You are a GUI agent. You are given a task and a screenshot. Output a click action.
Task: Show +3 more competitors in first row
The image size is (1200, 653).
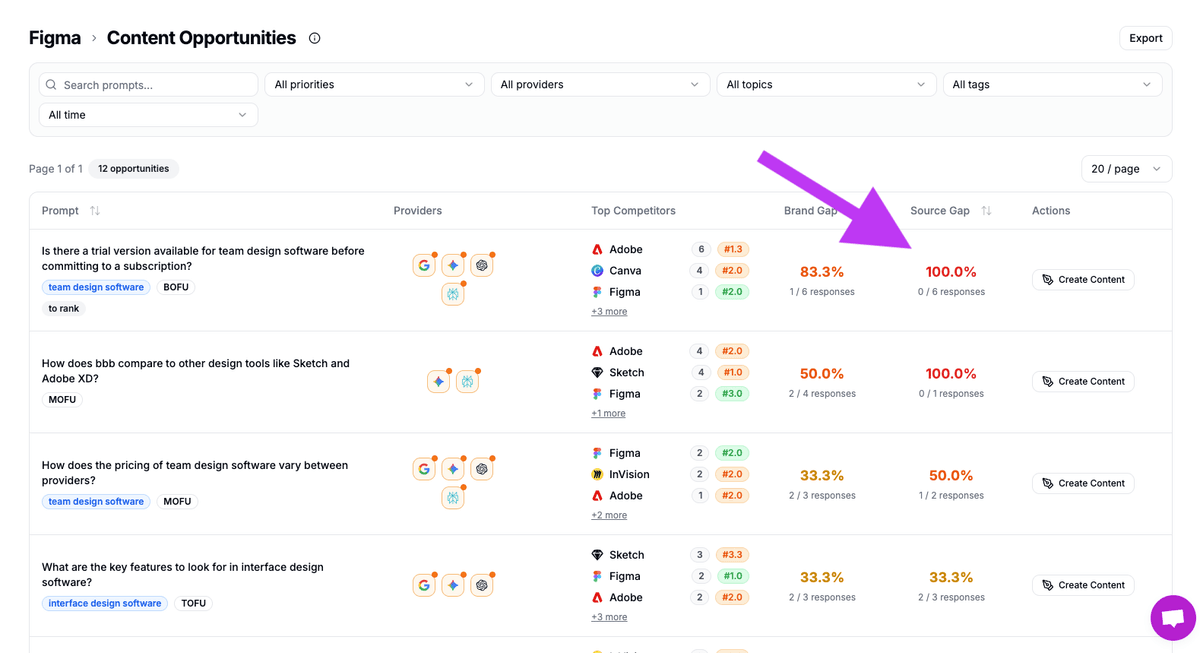tap(609, 312)
